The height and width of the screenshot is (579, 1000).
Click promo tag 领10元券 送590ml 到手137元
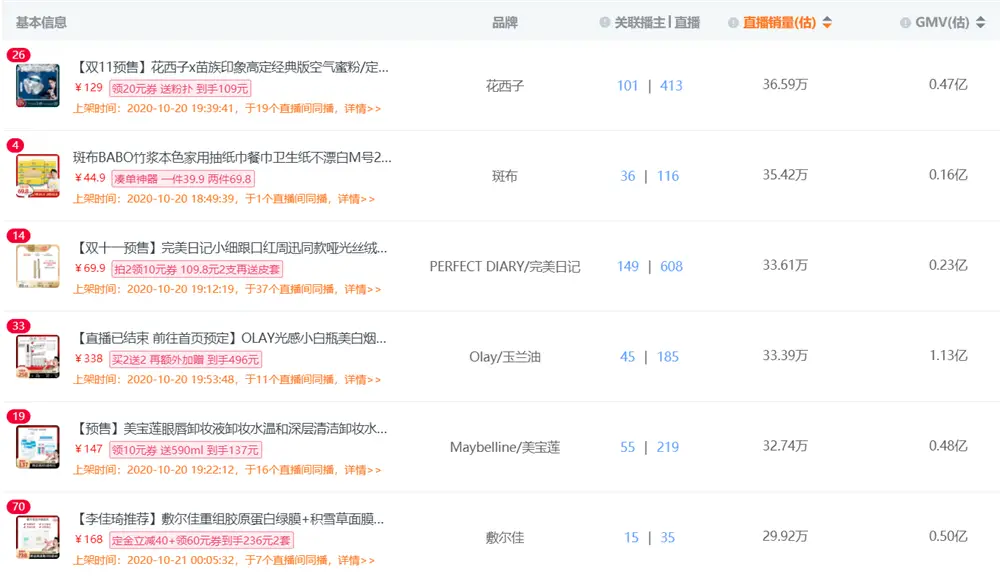tap(186, 450)
